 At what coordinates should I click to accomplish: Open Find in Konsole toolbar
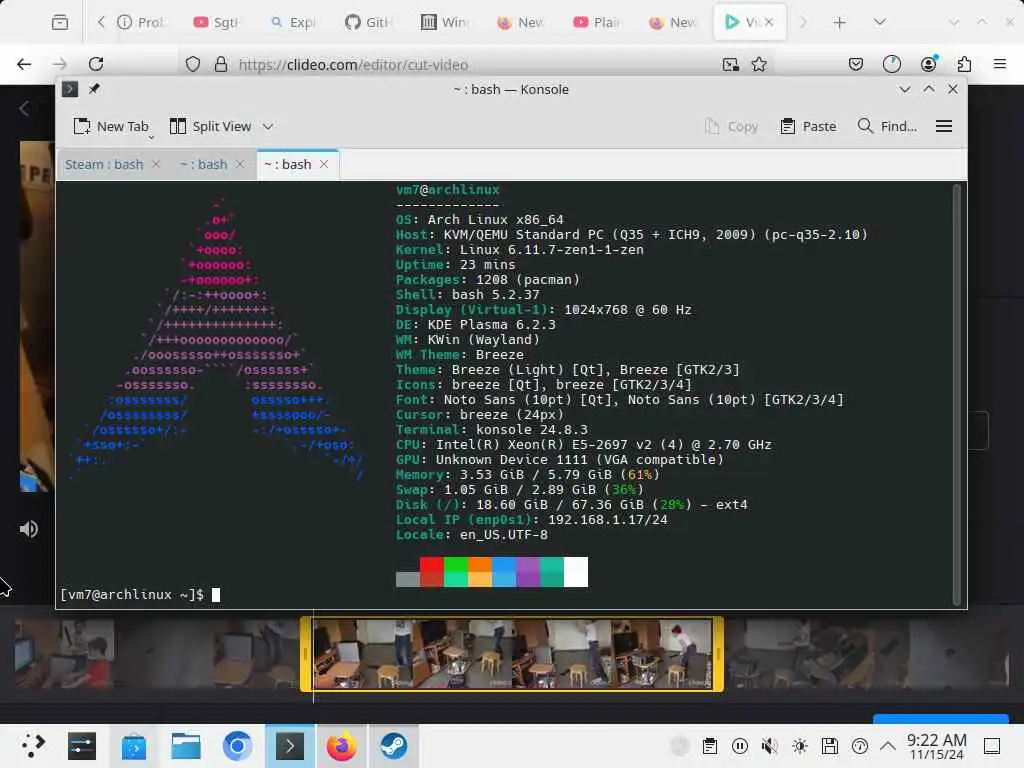[x=887, y=126]
